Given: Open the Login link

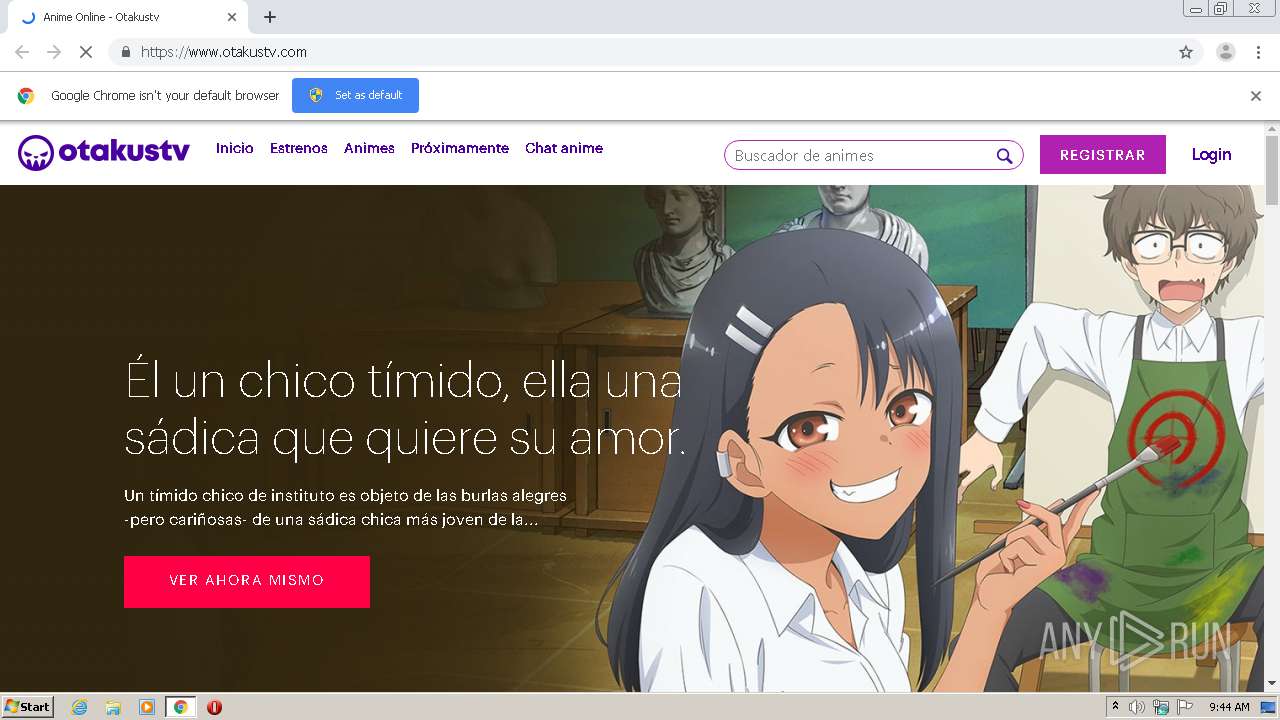Looking at the screenshot, I should [x=1211, y=155].
